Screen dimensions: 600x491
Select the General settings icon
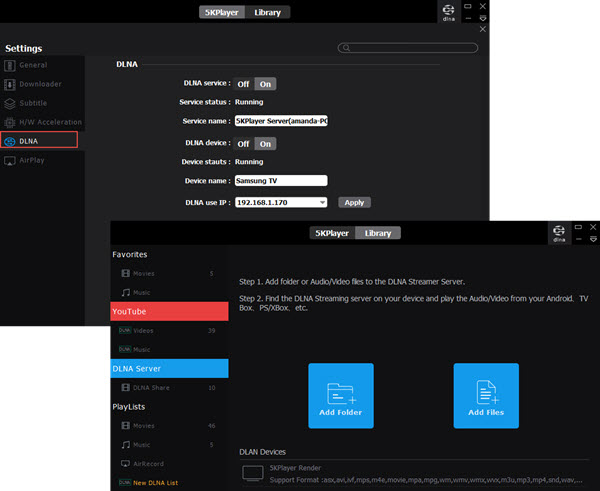(x=10, y=65)
